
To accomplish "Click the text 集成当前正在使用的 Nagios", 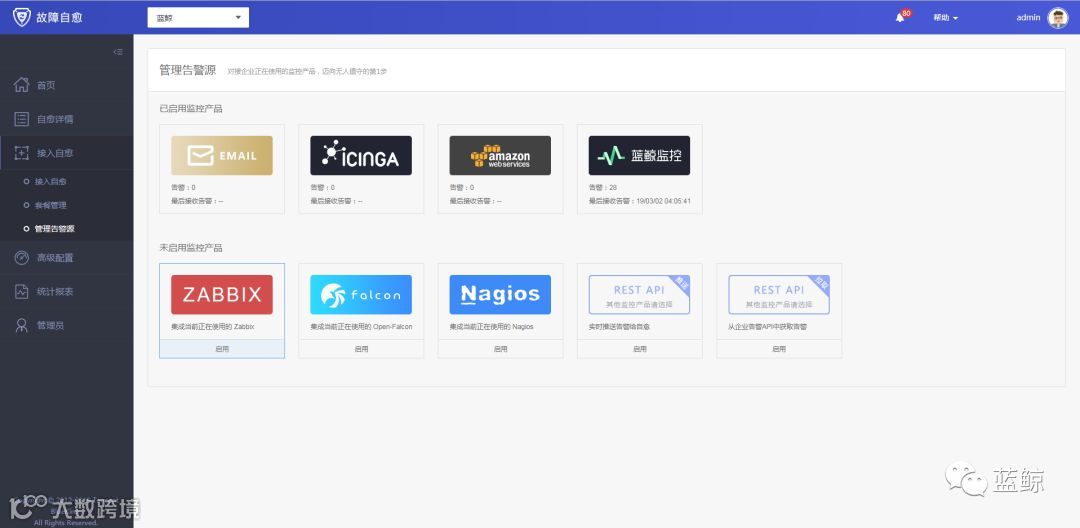I will [x=491, y=327].
